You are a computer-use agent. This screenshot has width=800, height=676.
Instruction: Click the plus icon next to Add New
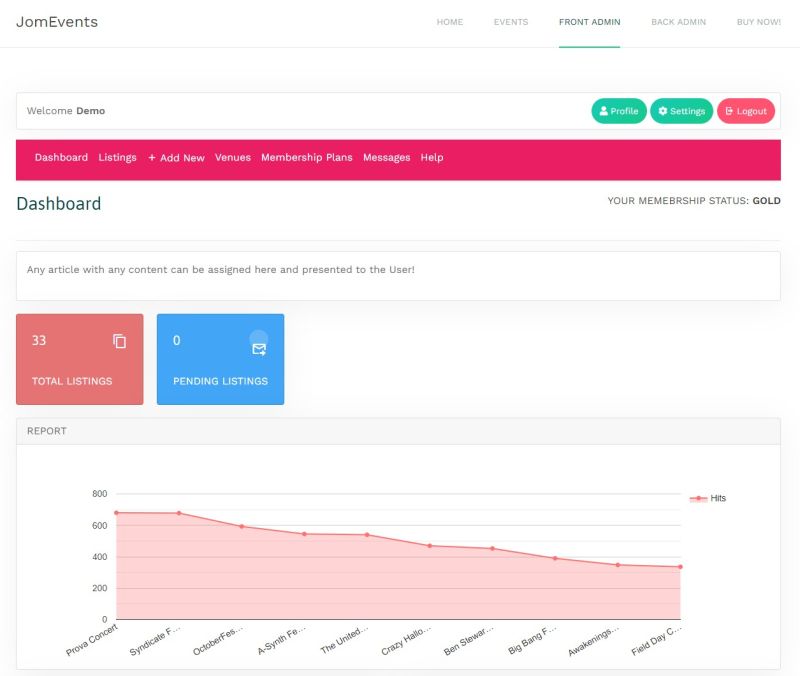pos(151,158)
